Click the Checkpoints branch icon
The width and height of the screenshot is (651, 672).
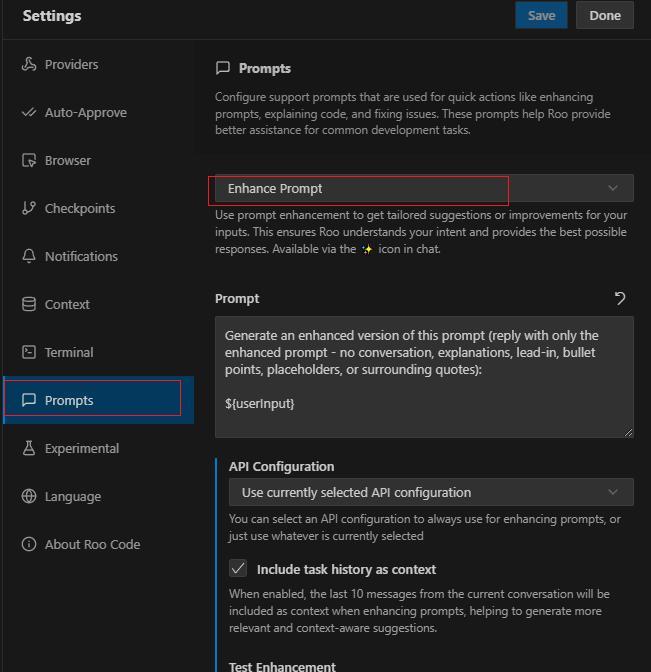click(x=29, y=208)
